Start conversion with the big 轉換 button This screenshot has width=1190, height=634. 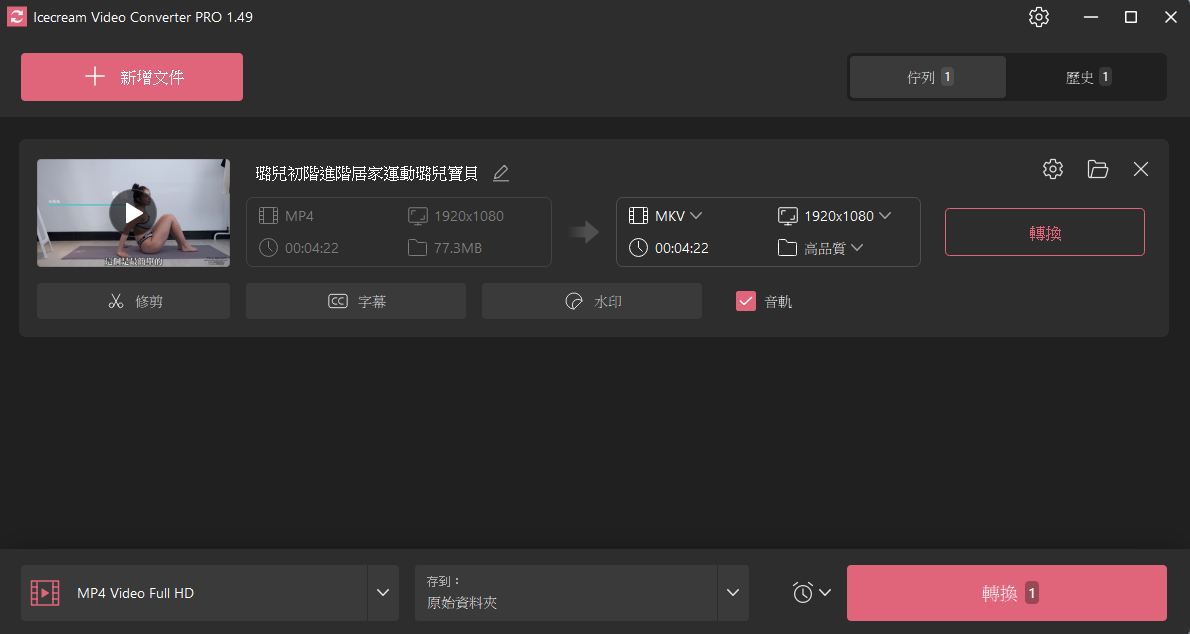[x=1006, y=592]
